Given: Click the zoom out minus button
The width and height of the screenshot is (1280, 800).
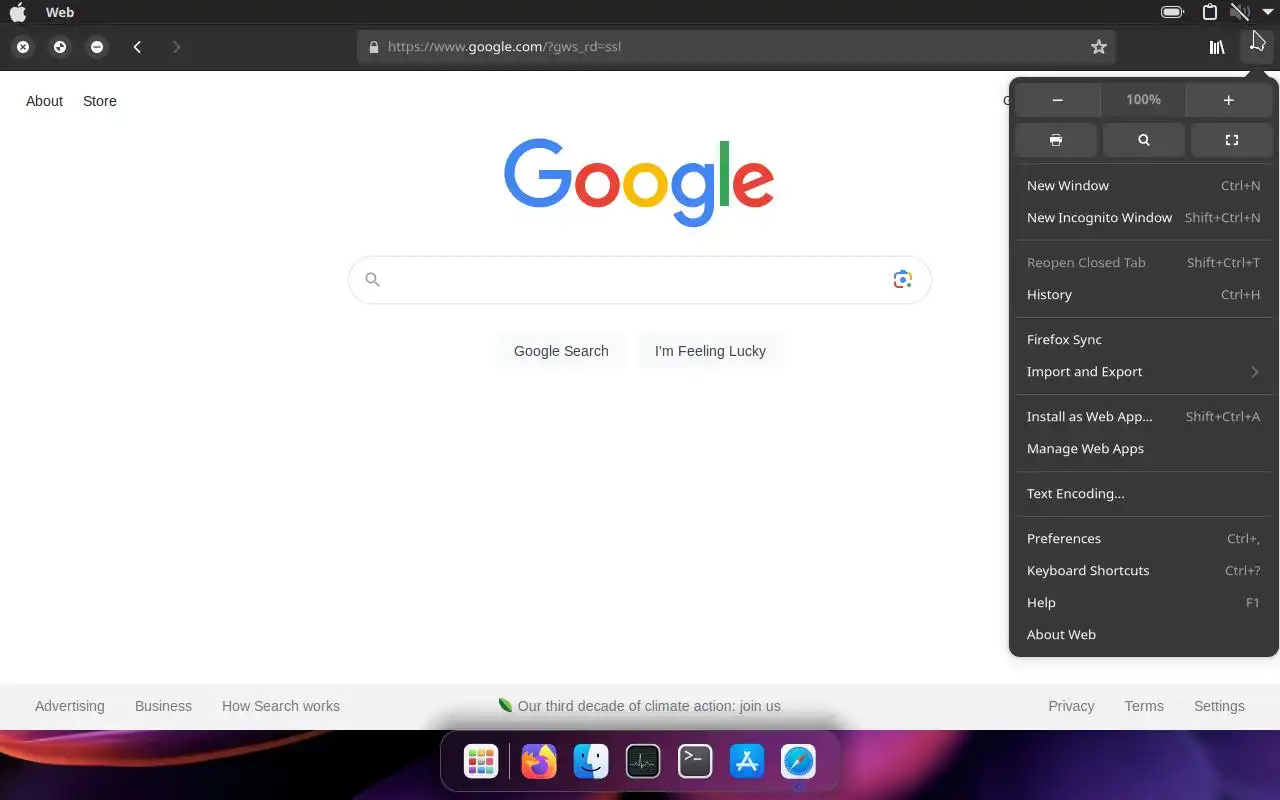Looking at the screenshot, I should (x=1057, y=100).
